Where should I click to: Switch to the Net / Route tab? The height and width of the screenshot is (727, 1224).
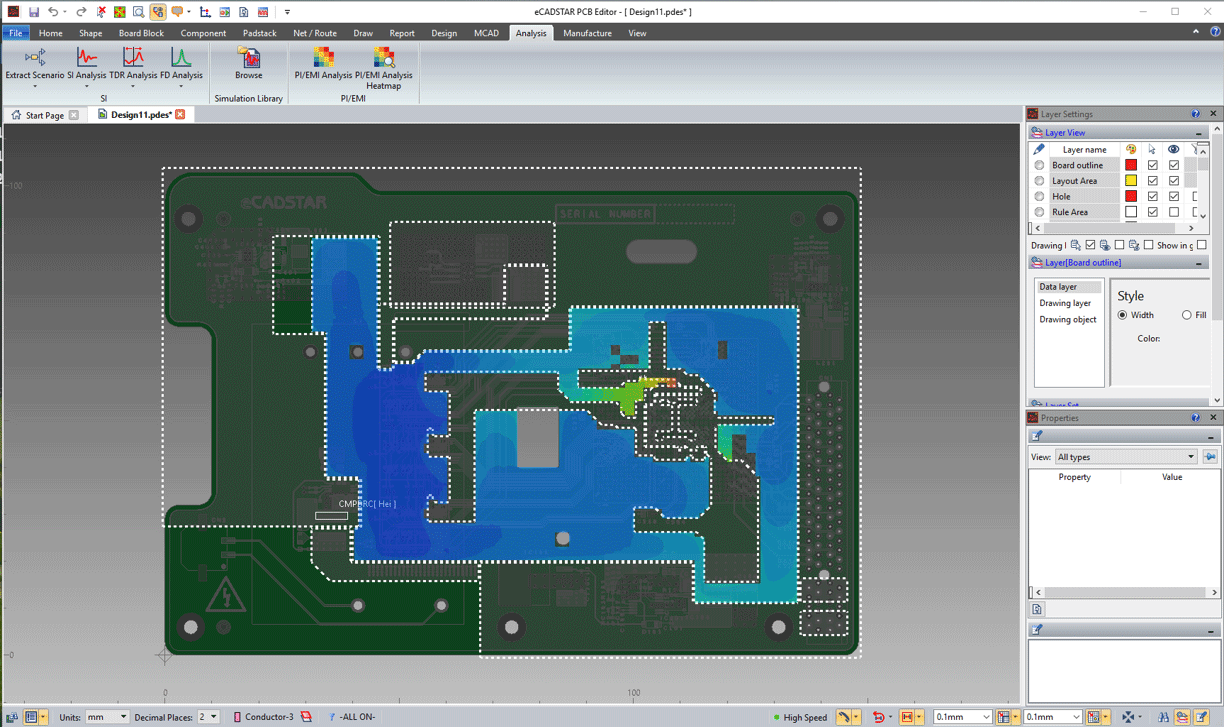315,33
